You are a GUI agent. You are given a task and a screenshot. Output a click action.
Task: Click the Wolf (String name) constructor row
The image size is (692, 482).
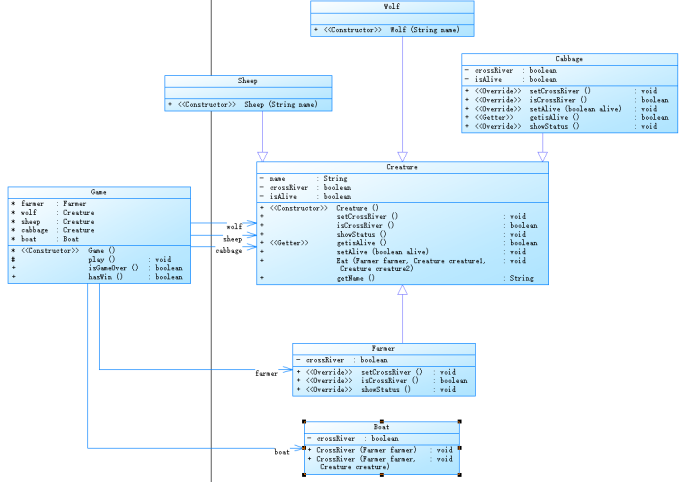click(392, 30)
